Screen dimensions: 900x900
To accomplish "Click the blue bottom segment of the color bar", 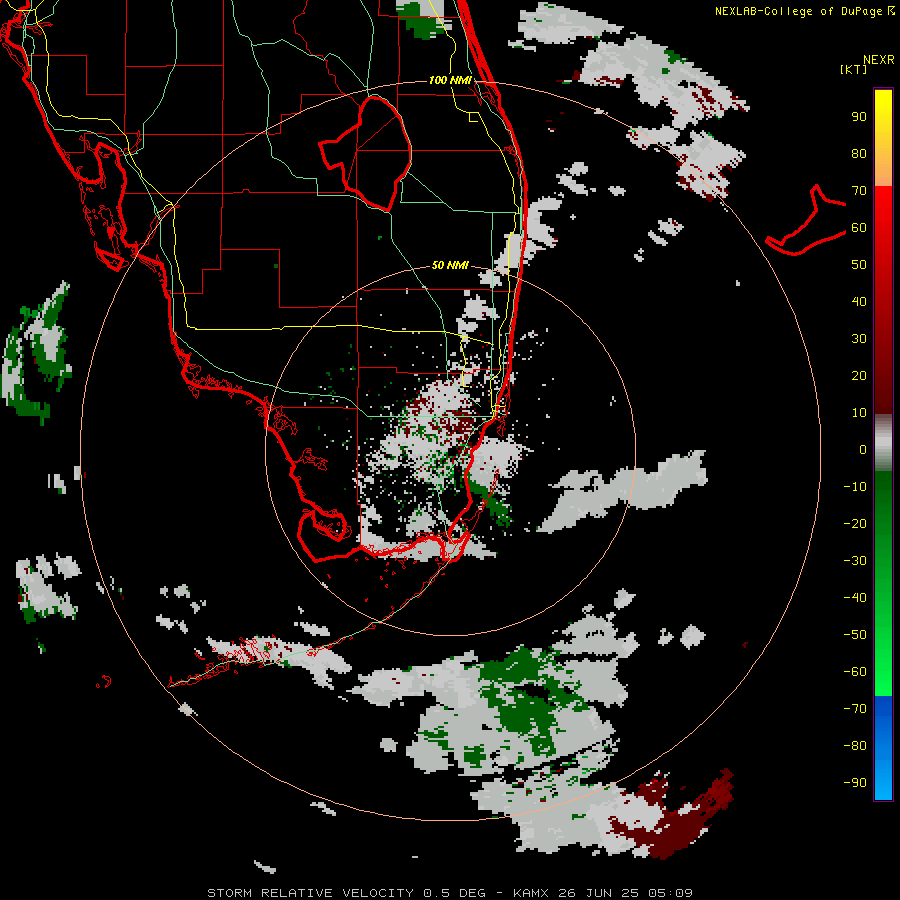I will click(x=883, y=748).
